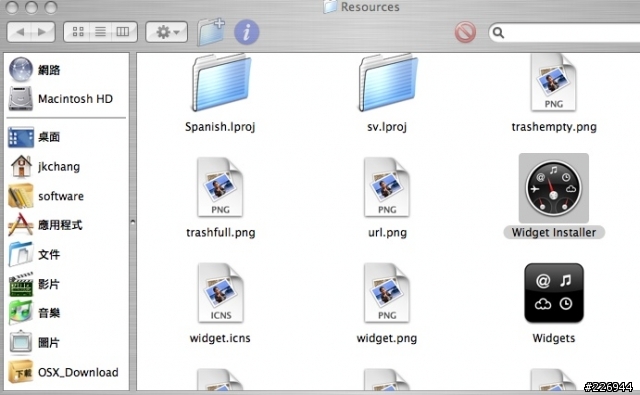640x395 pixels.
Task: Click the 'widget.icns' name label
Action: 220,338
